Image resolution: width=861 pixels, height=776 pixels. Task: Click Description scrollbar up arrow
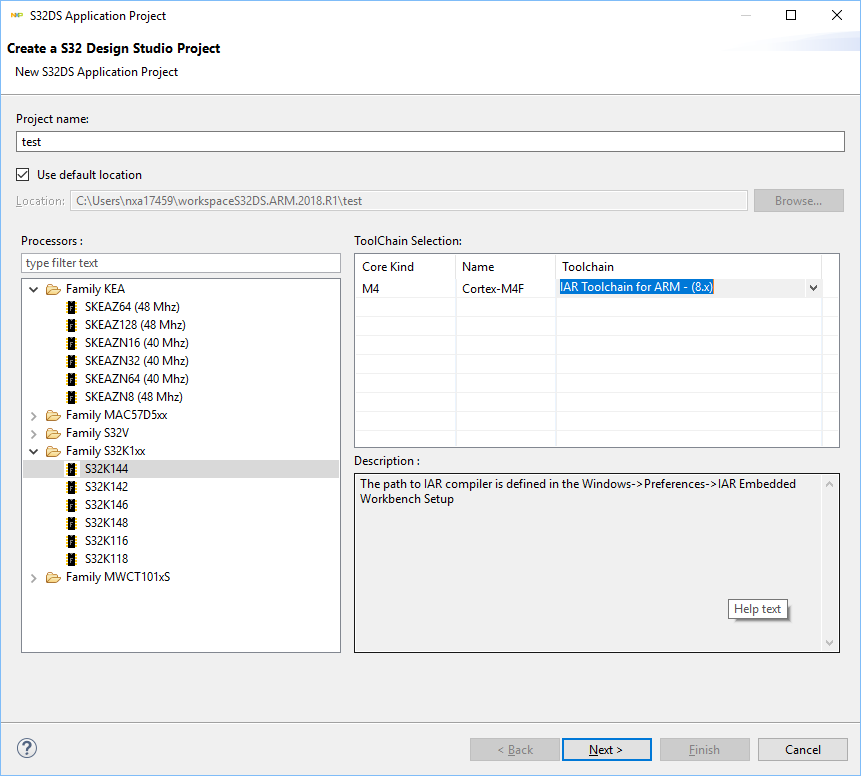click(829, 484)
